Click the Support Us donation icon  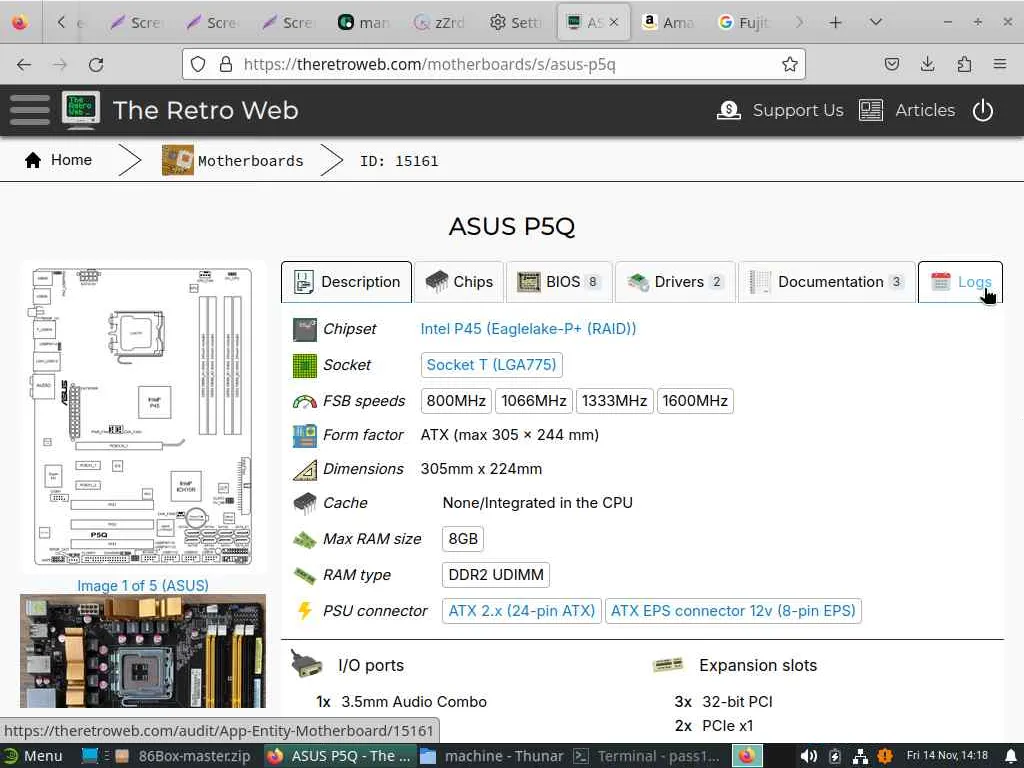pyautogui.click(x=729, y=110)
